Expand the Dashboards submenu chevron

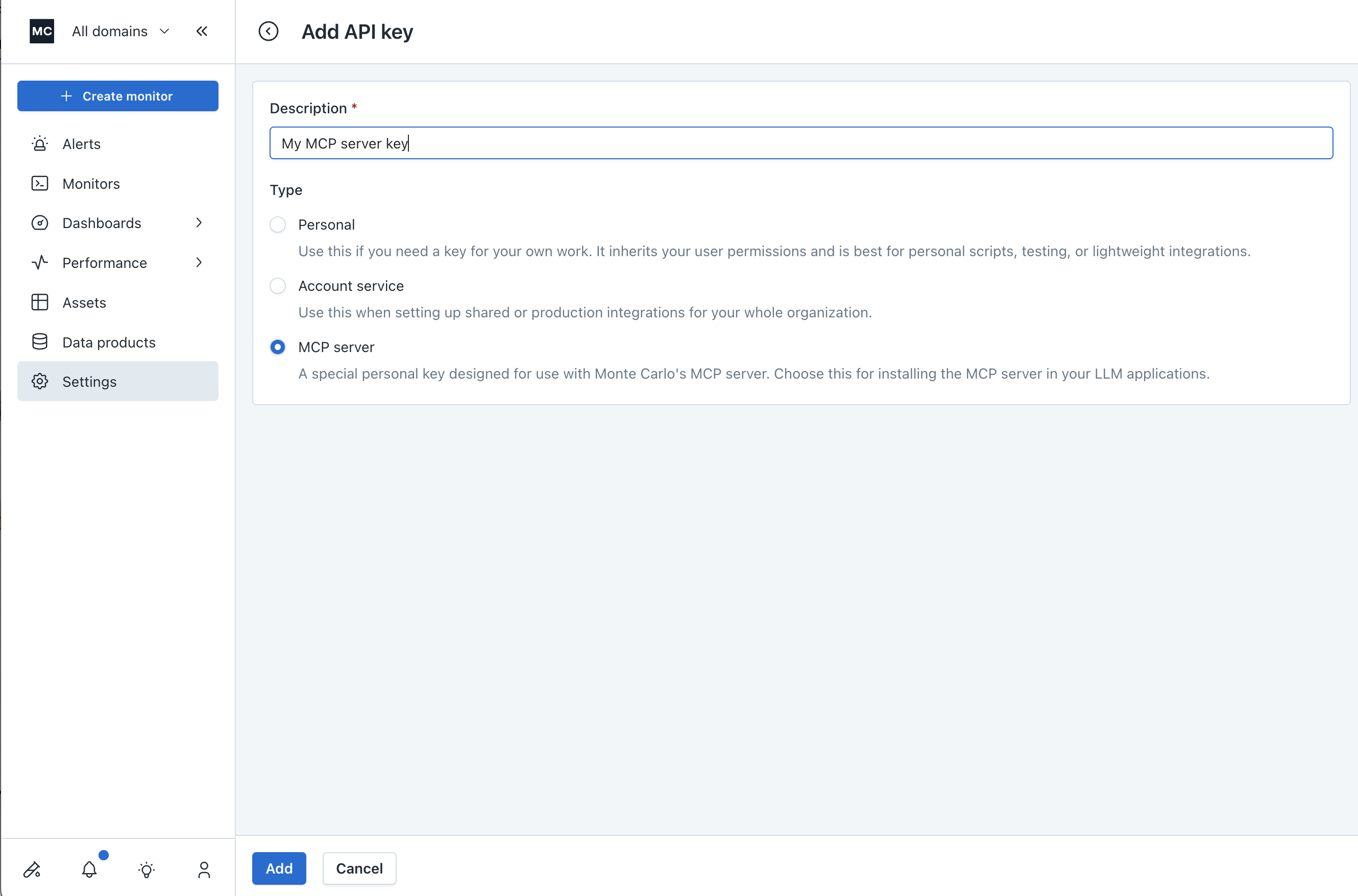tap(199, 223)
